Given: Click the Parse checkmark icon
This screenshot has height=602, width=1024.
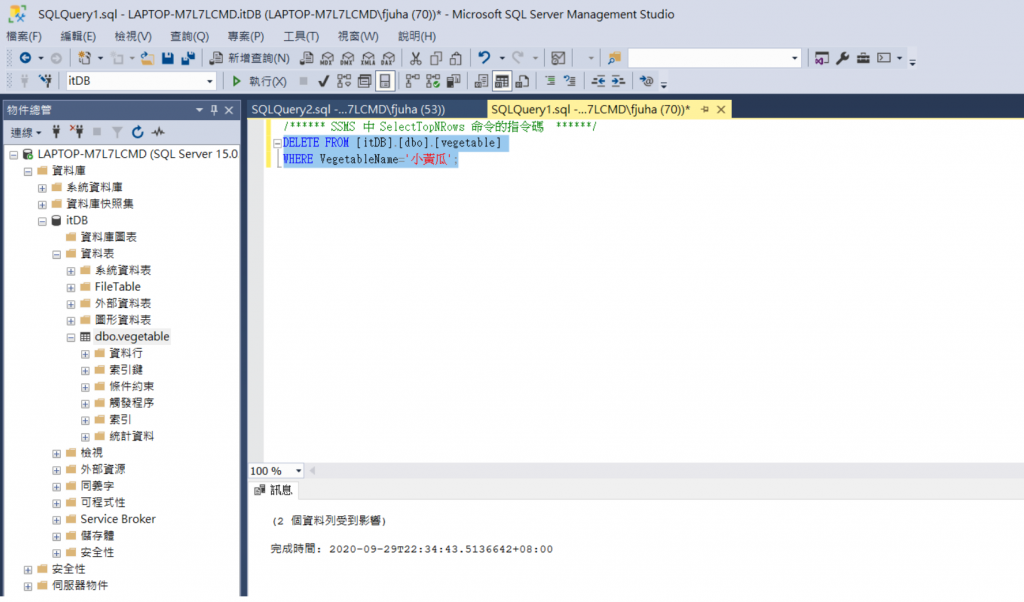Looking at the screenshot, I should pos(323,81).
